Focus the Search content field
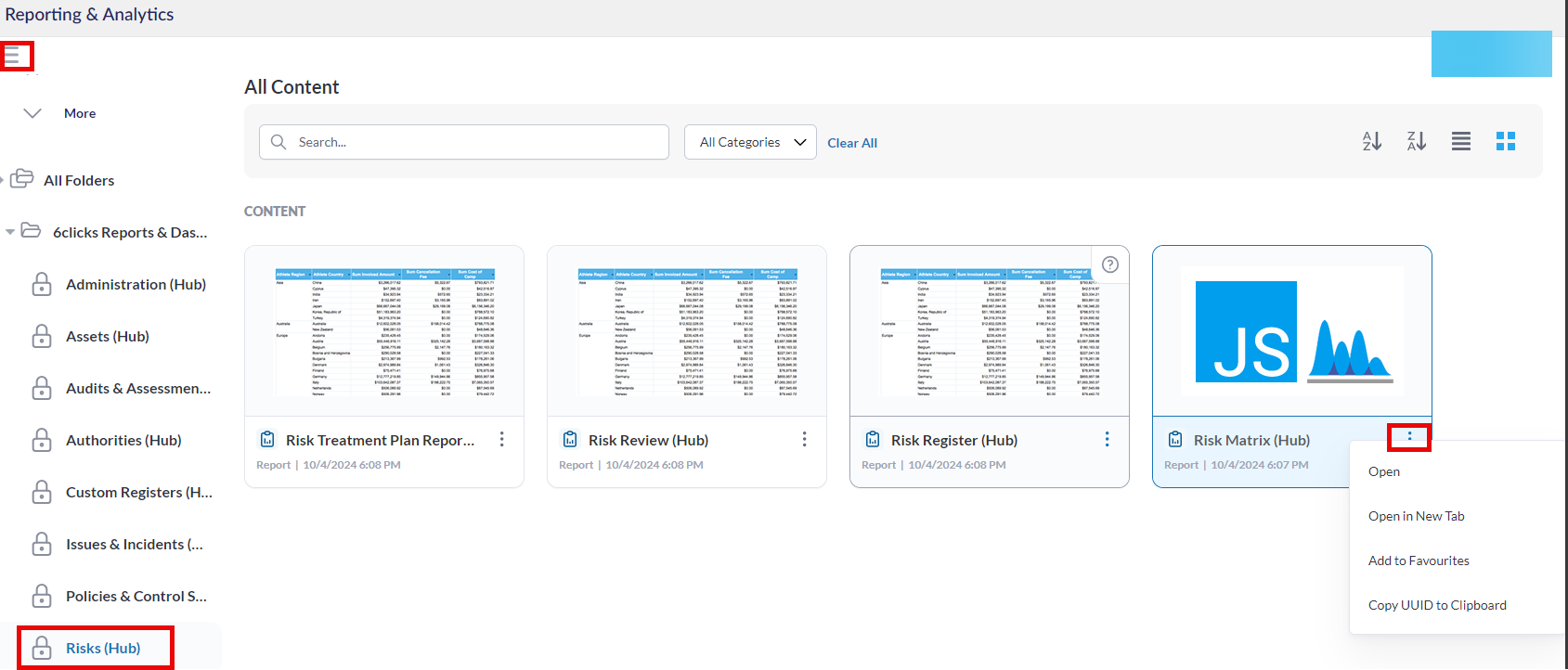Viewport: 1568px width, 670px height. (464, 142)
